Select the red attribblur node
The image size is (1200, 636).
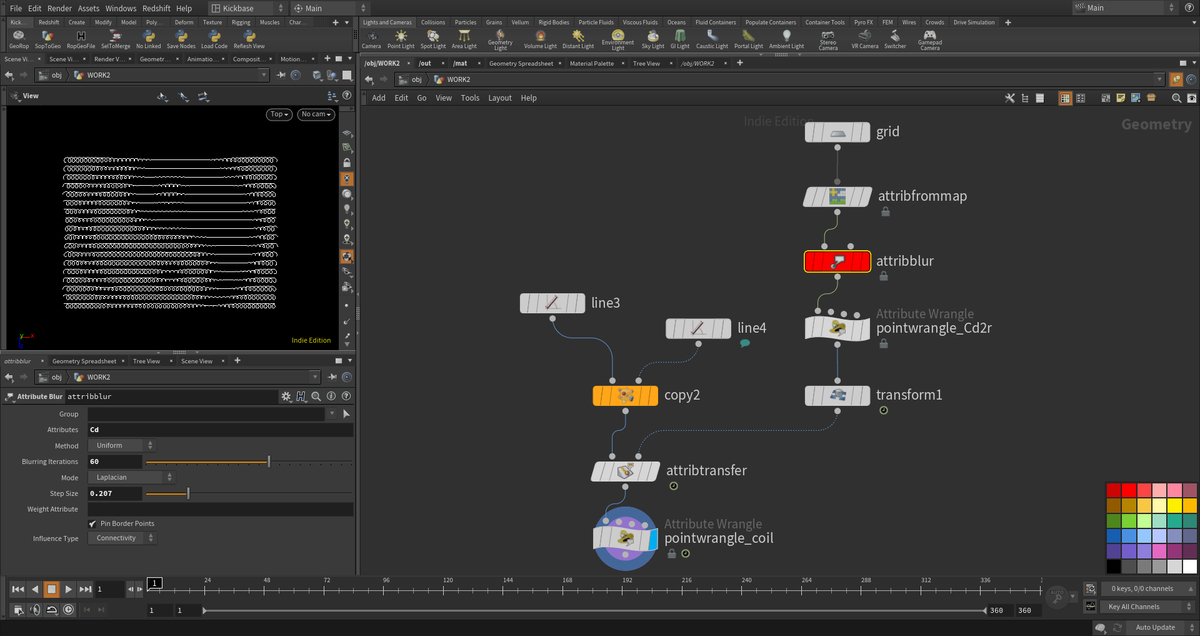[x=837, y=261]
